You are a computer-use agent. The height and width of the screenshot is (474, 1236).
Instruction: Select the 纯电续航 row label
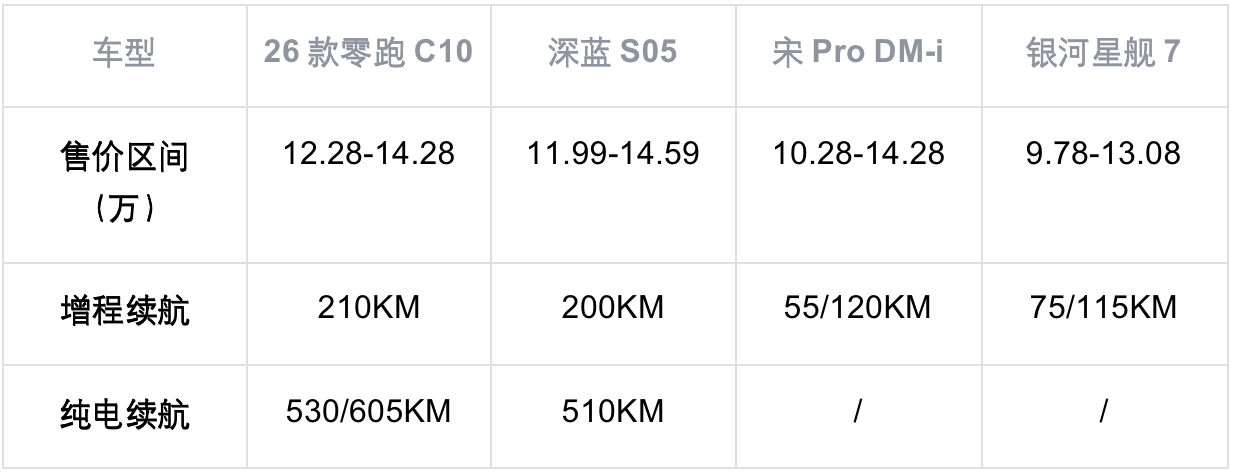[x=125, y=414]
